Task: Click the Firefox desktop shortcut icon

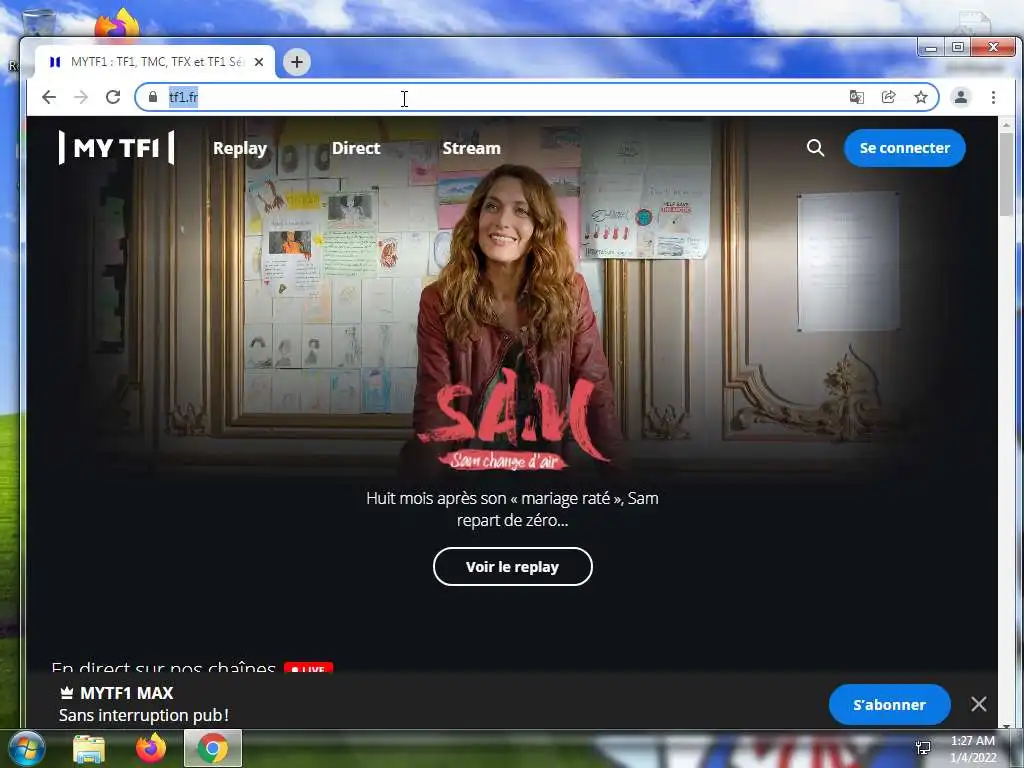Action: pos(117,23)
